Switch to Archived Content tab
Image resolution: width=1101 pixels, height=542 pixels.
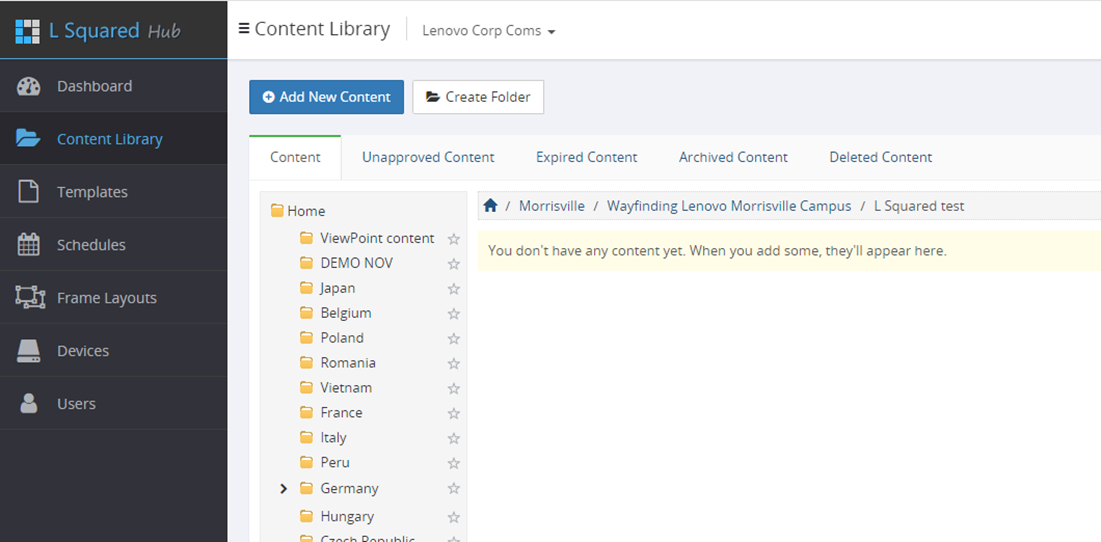coord(733,157)
